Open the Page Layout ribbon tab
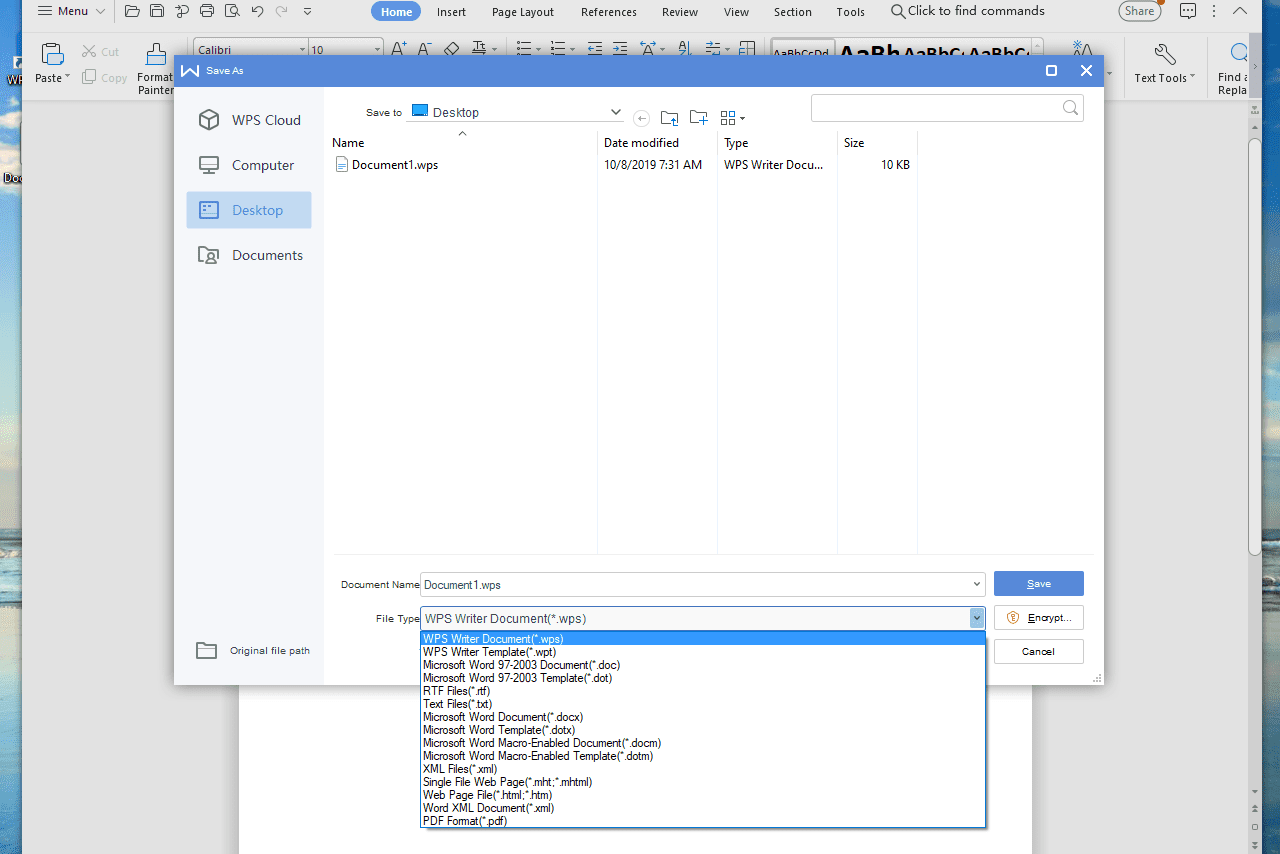This screenshot has height=854, width=1280. (523, 12)
